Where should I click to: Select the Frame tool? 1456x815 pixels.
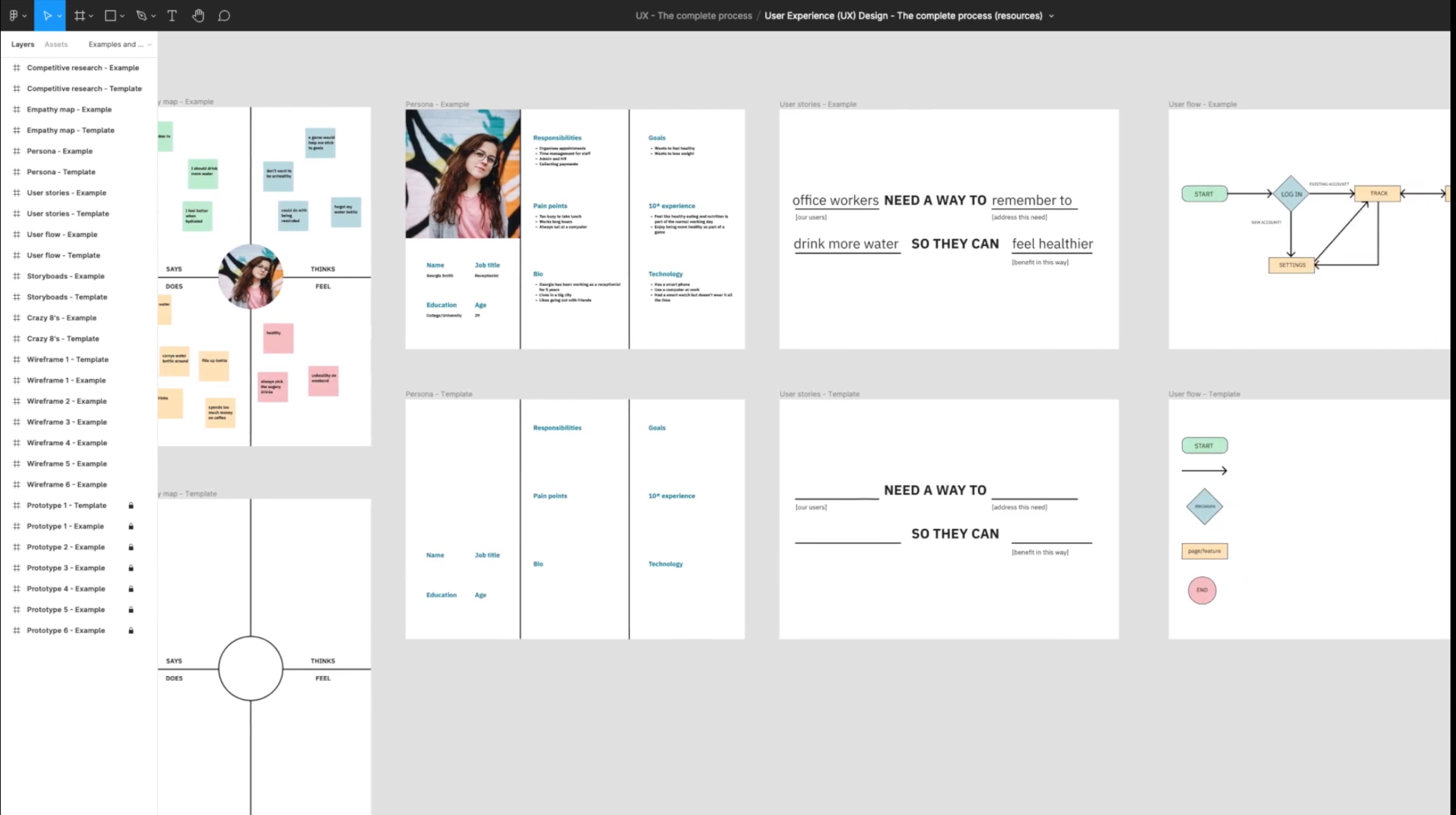click(80, 15)
